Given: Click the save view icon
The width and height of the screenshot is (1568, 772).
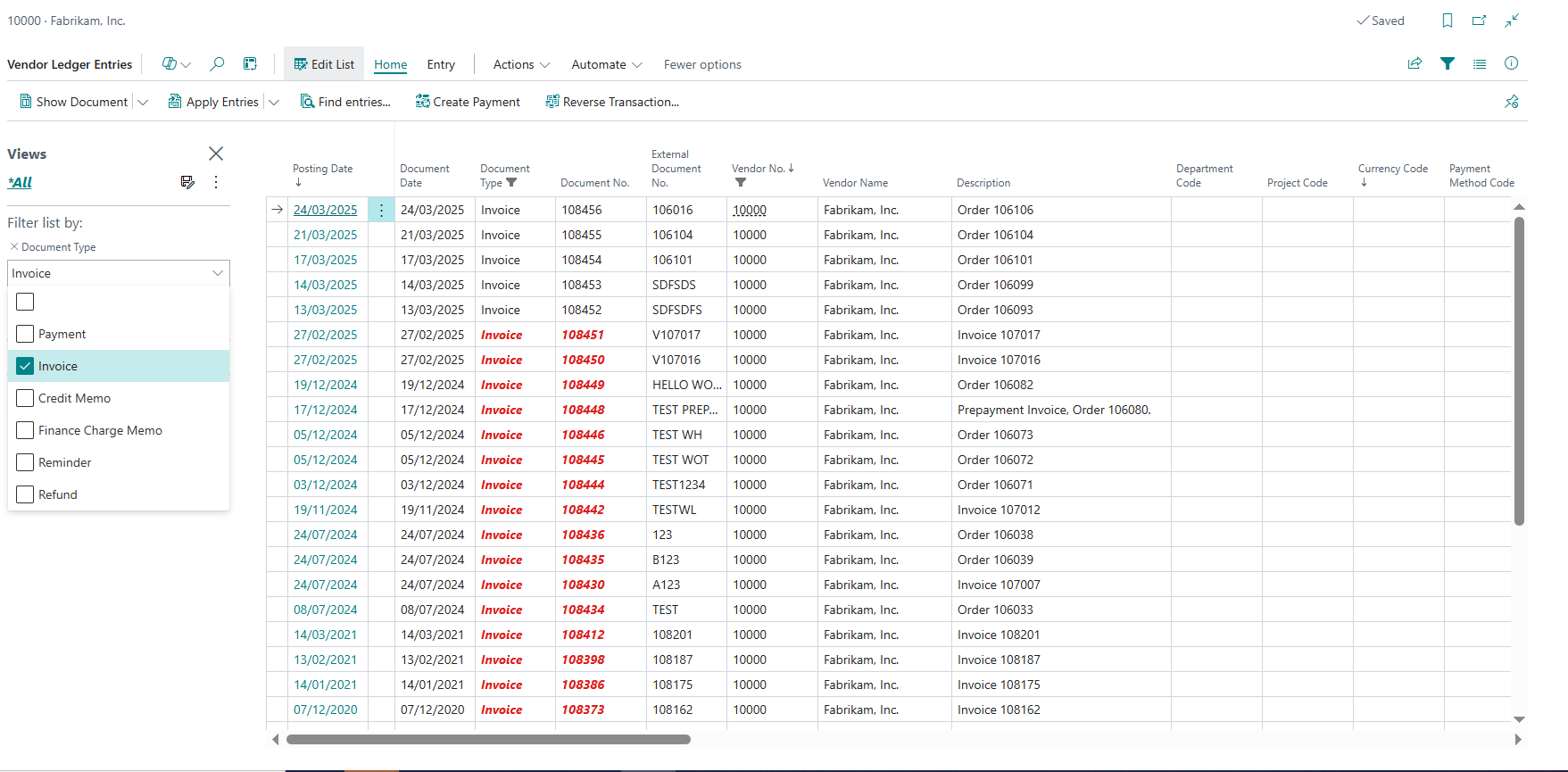Looking at the screenshot, I should [x=187, y=182].
